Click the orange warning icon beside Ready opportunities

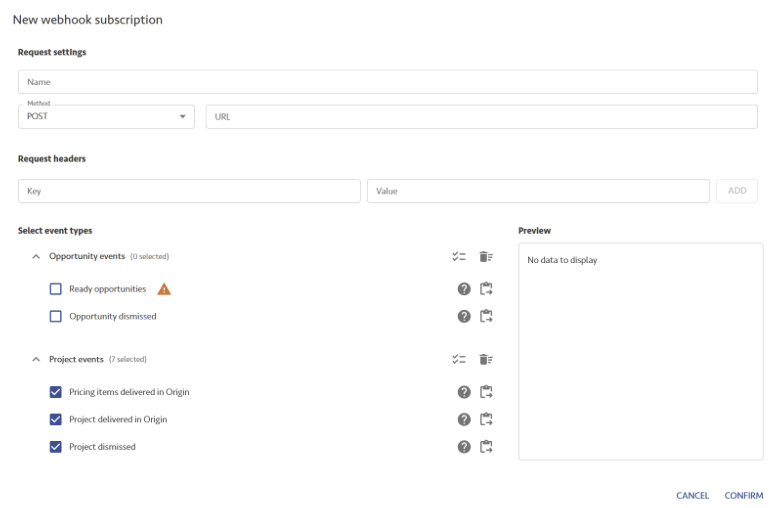coord(164,290)
